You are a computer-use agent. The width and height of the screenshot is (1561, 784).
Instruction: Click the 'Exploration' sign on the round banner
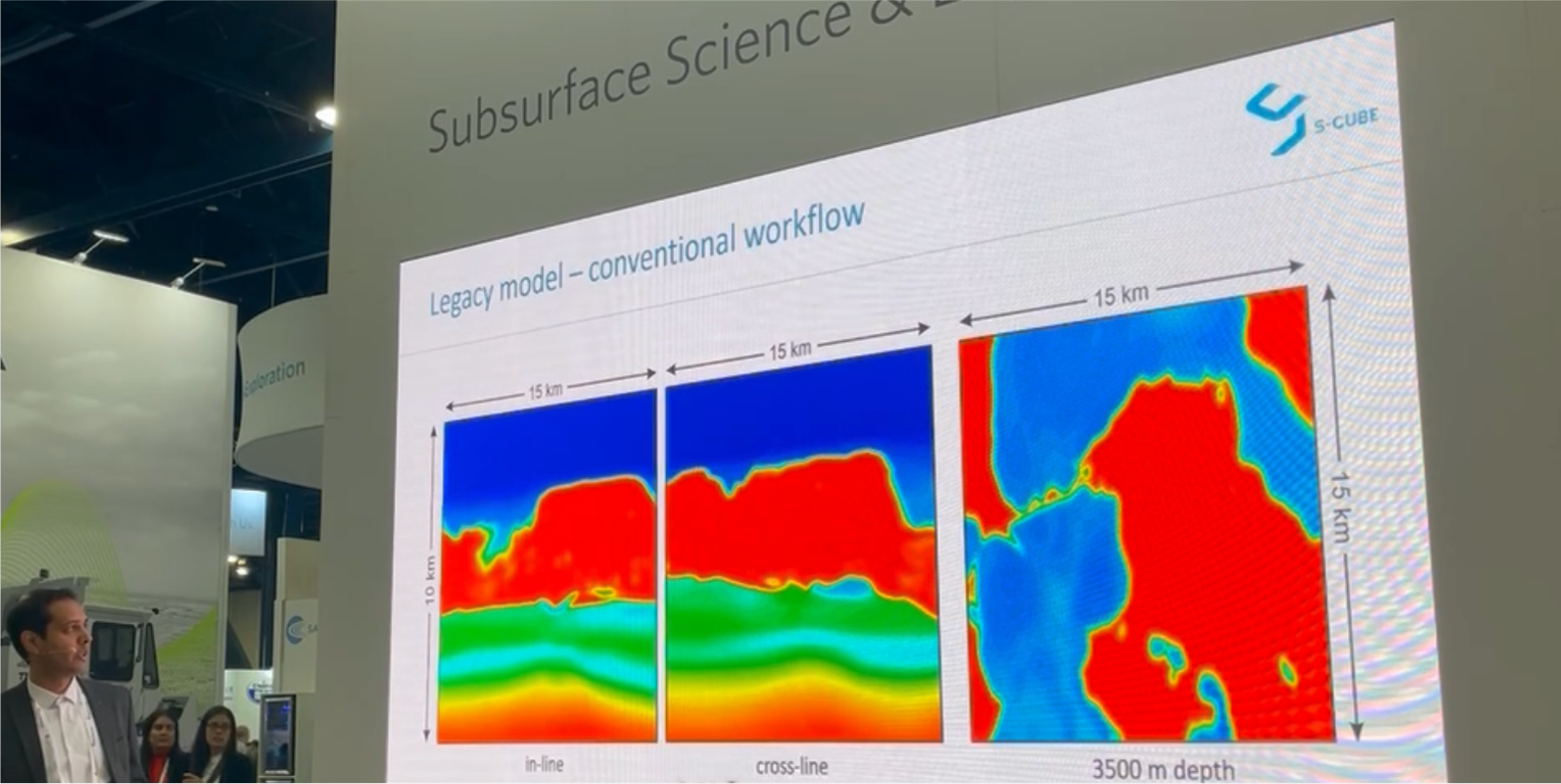pyautogui.click(x=274, y=377)
